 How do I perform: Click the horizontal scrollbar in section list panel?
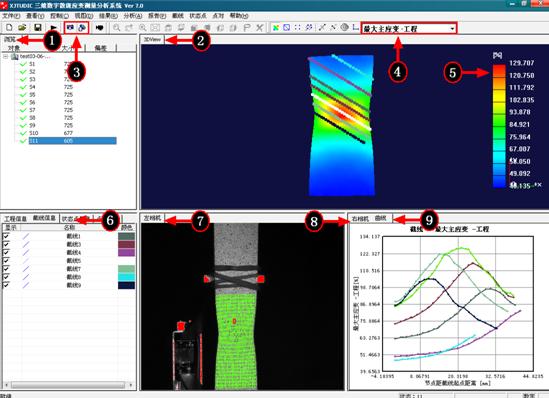coord(68,385)
